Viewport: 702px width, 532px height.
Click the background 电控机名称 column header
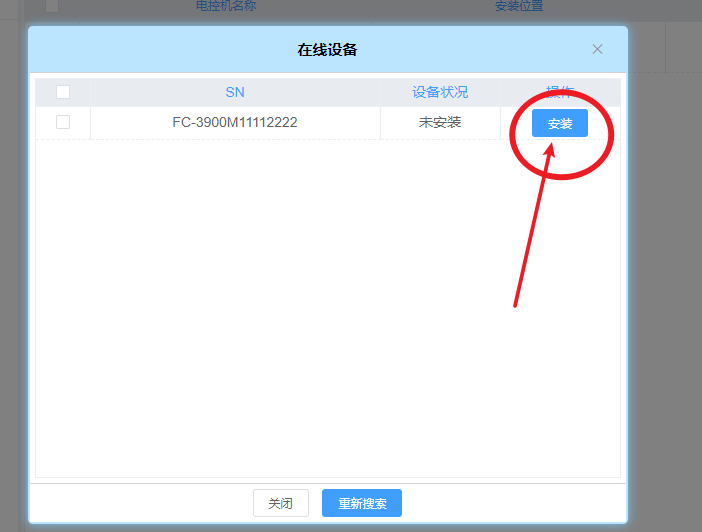tap(226, 6)
